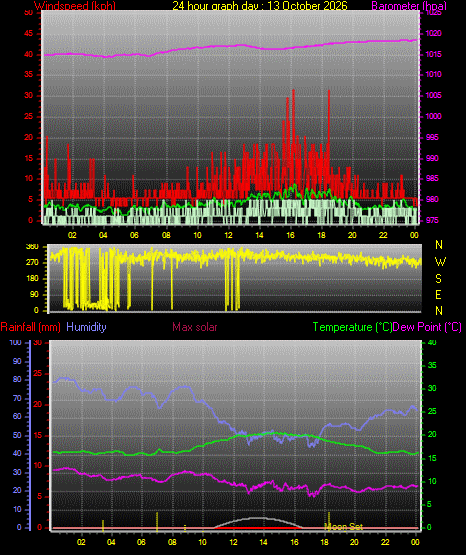Click the 1000 barometer scale value
The height and width of the screenshot is (555, 466).
point(433,116)
